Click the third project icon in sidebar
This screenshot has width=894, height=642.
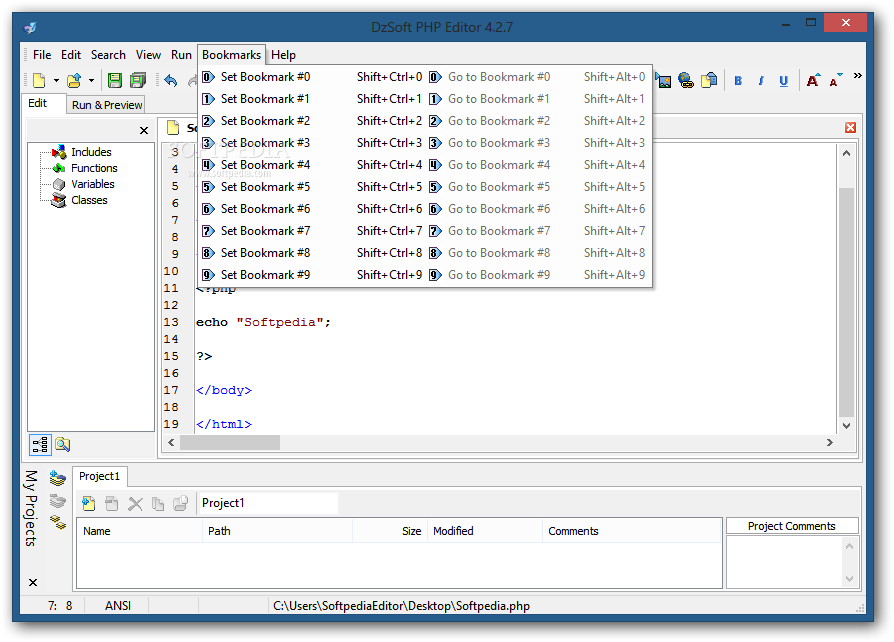point(58,522)
